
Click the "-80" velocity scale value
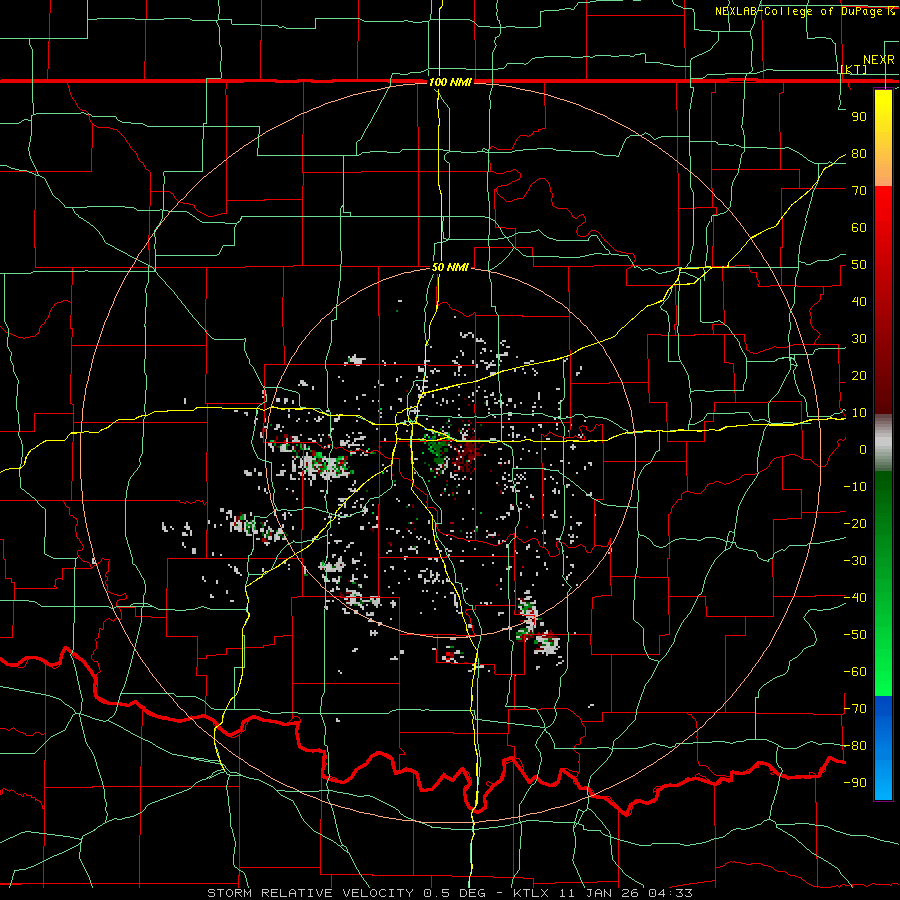[x=855, y=746]
